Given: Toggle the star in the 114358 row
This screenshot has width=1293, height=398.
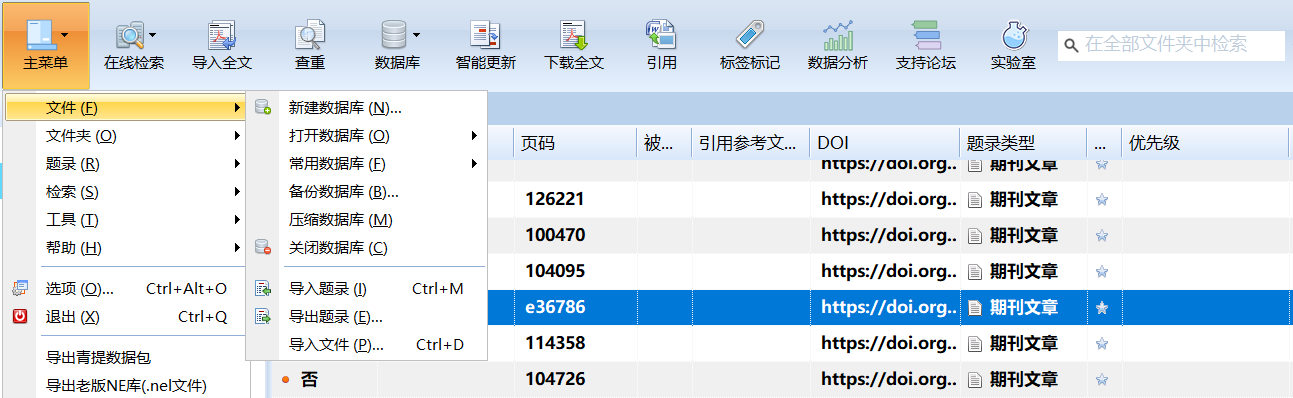Looking at the screenshot, I should [x=1102, y=344].
